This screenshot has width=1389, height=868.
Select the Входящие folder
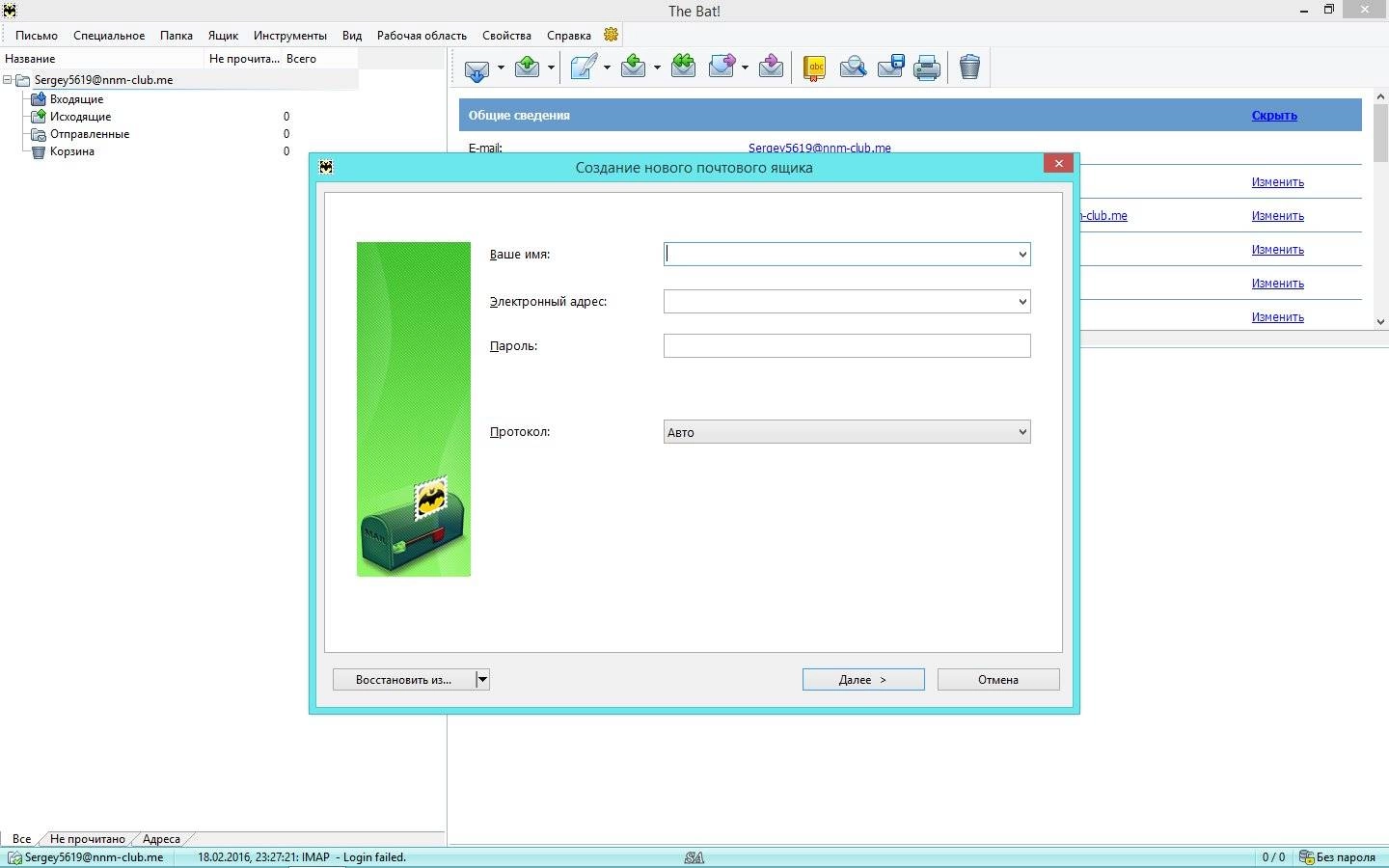pyautogui.click(x=76, y=99)
